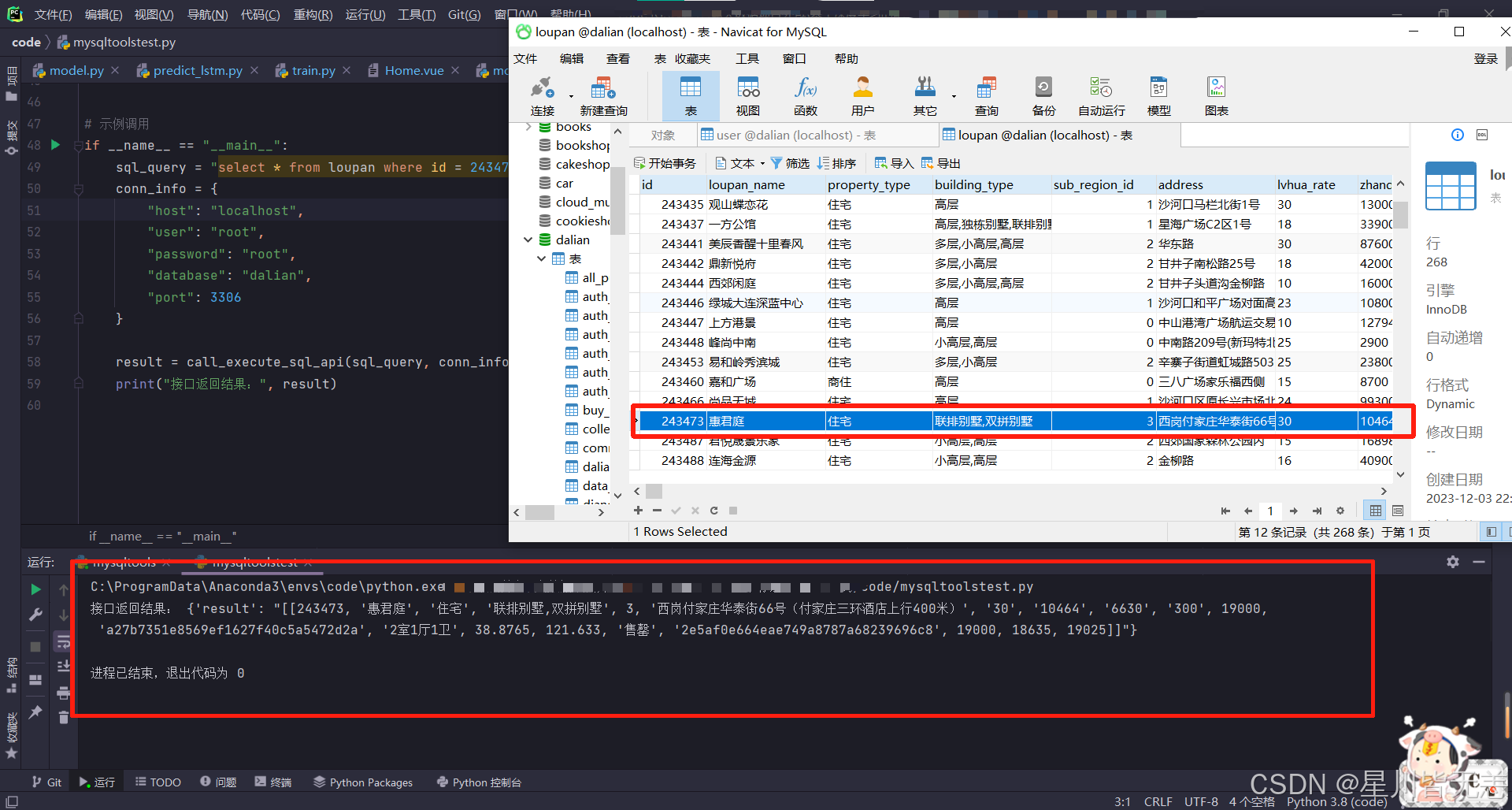Go to the first page of records
Viewport: 1512px width, 810px height.
point(1225,511)
